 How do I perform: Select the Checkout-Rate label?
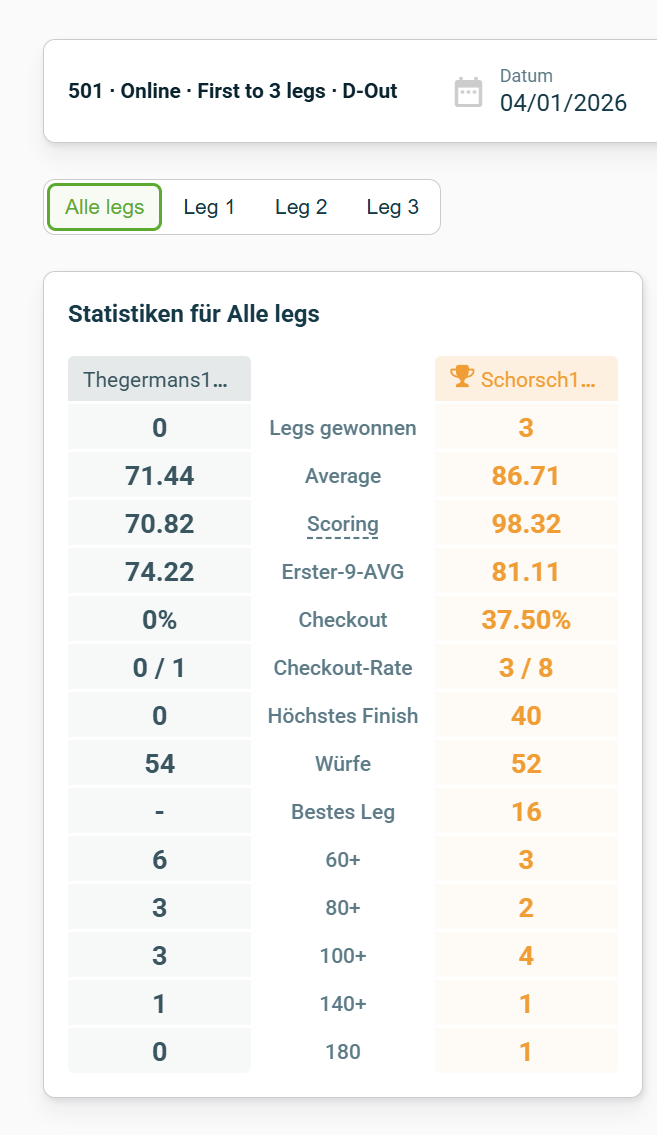click(343, 667)
